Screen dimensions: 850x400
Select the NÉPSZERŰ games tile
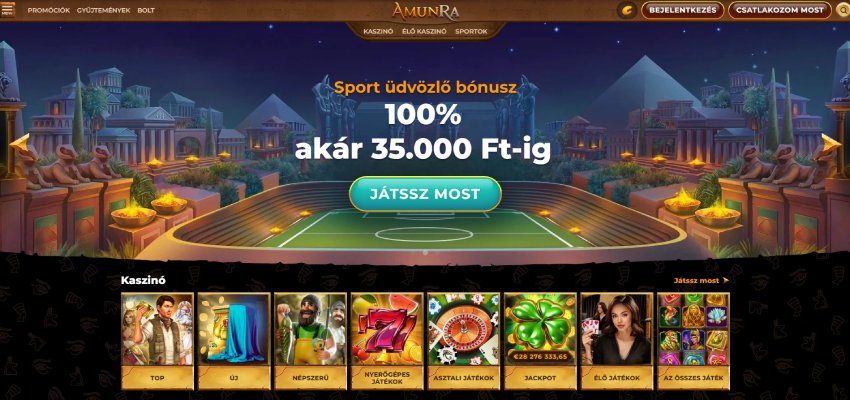tap(310, 341)
